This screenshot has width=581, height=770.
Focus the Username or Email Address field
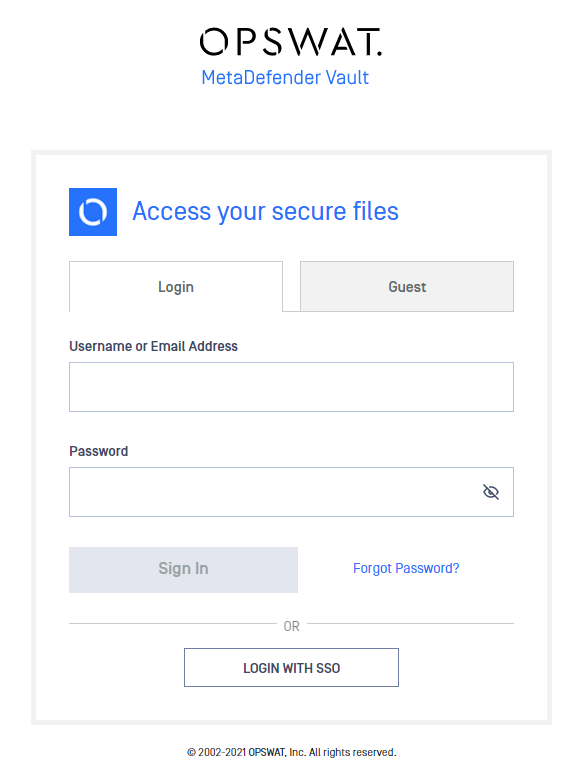pyautogui.click(x=291, y=387)
